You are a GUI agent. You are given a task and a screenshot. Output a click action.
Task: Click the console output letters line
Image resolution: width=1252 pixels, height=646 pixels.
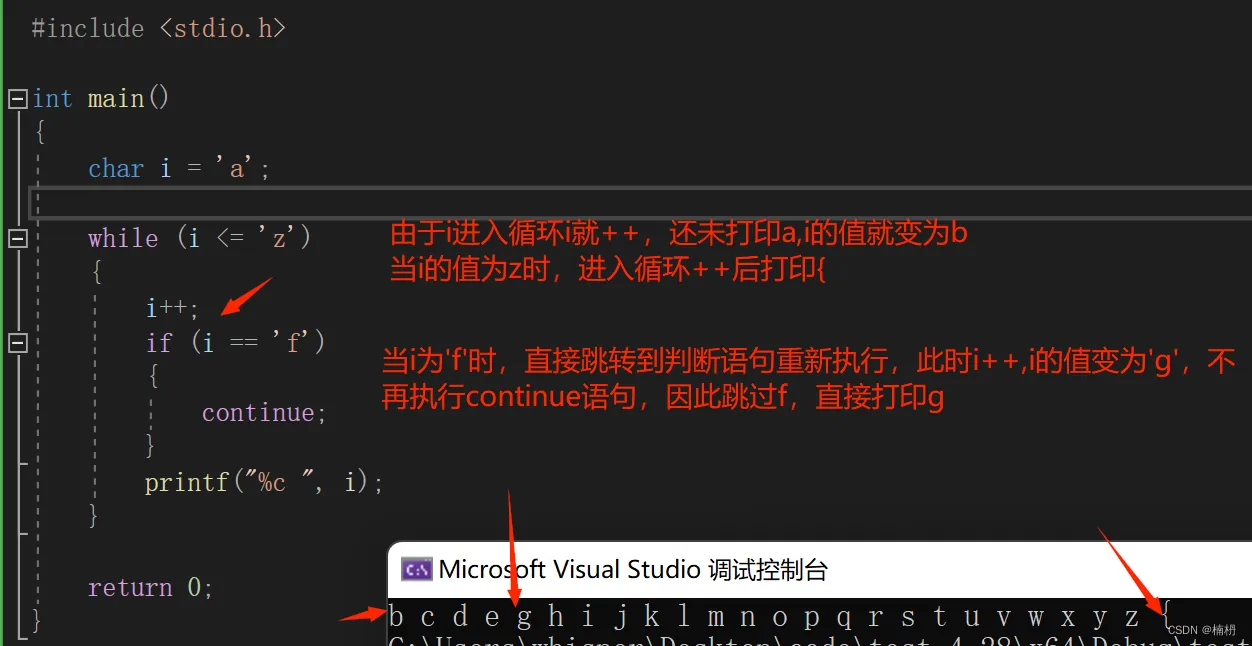point(778,617)
